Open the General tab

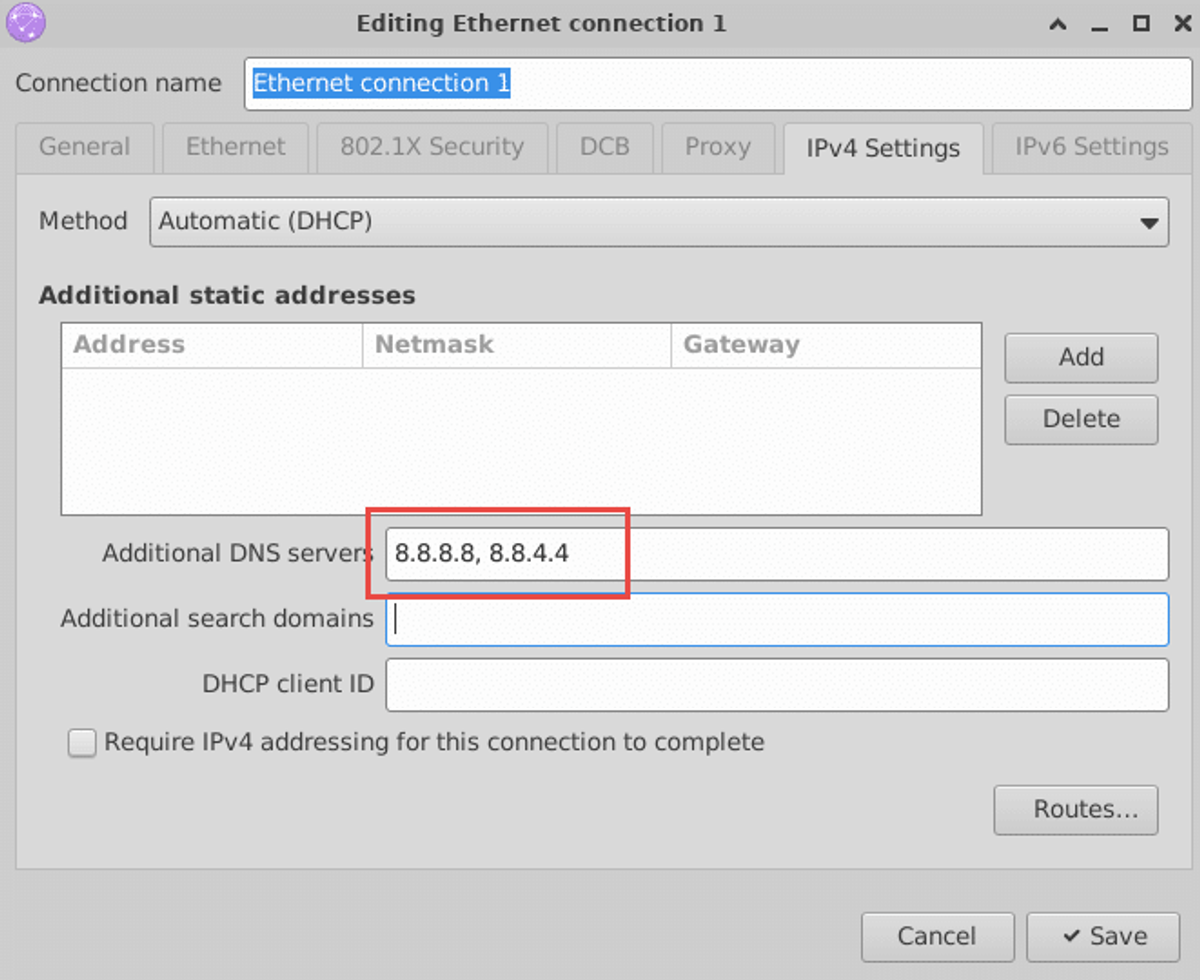point(85,147)
